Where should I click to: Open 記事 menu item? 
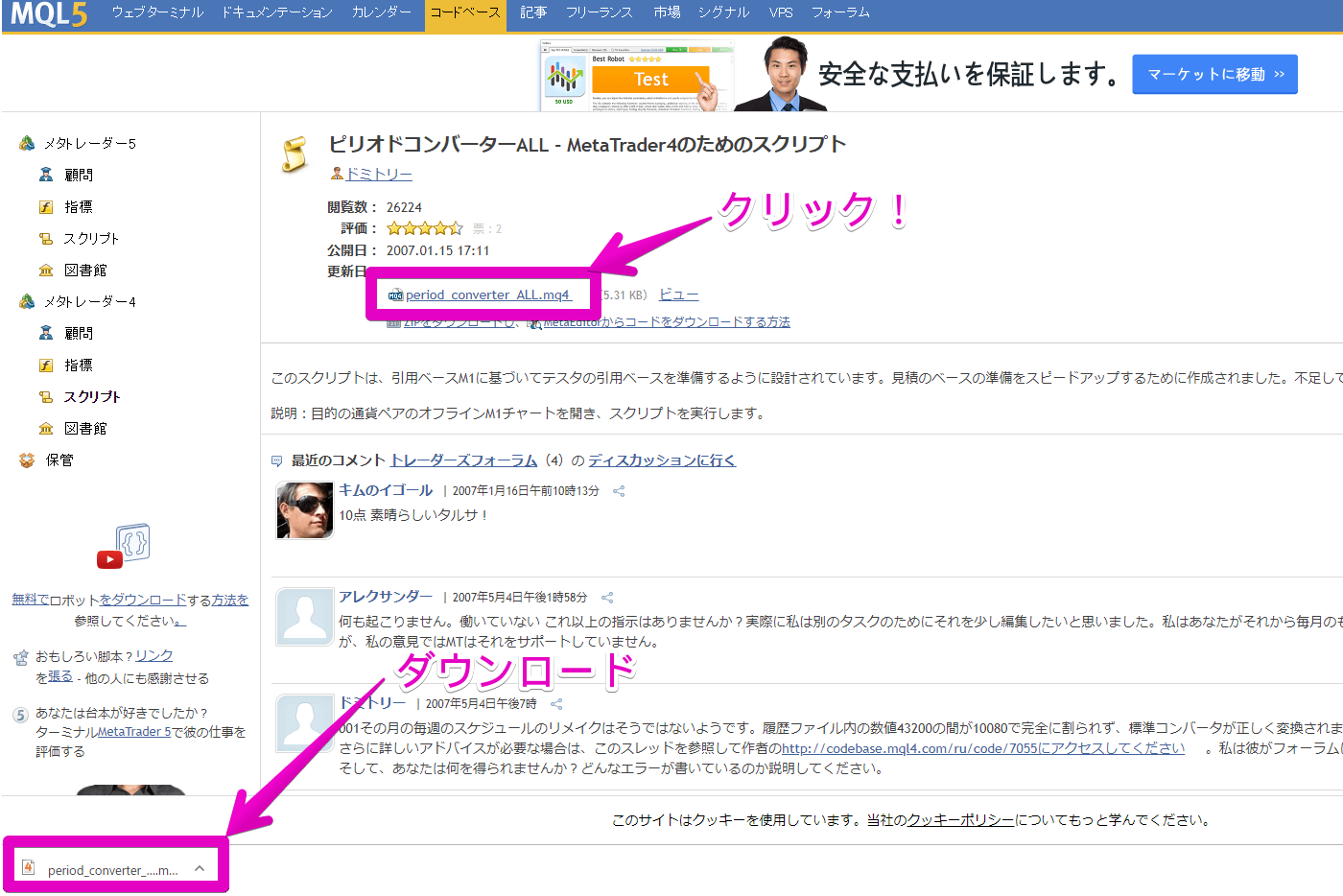533,12
